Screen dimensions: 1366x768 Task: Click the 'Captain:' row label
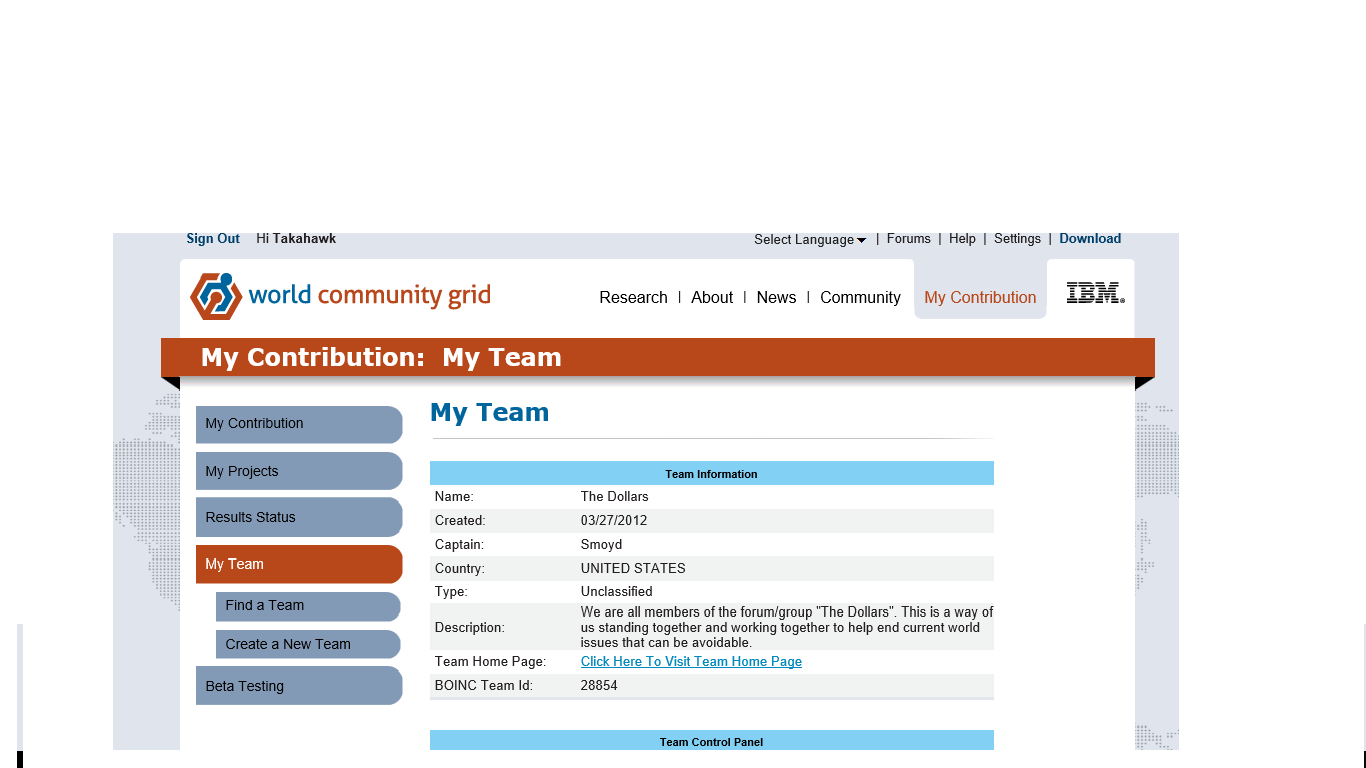click(x=459, y=545)
